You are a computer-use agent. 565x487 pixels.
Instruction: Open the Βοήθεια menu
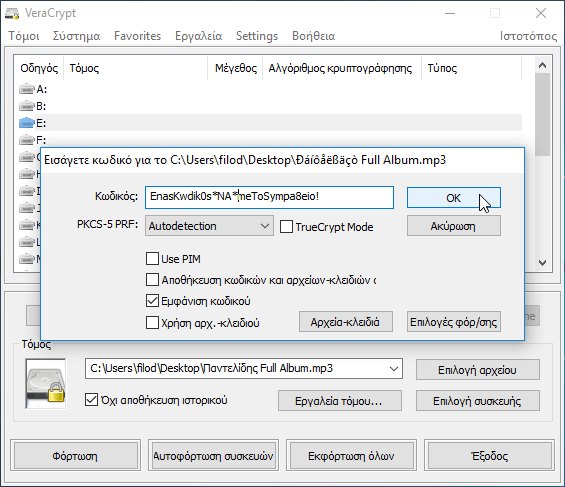[x=313, y=36]
